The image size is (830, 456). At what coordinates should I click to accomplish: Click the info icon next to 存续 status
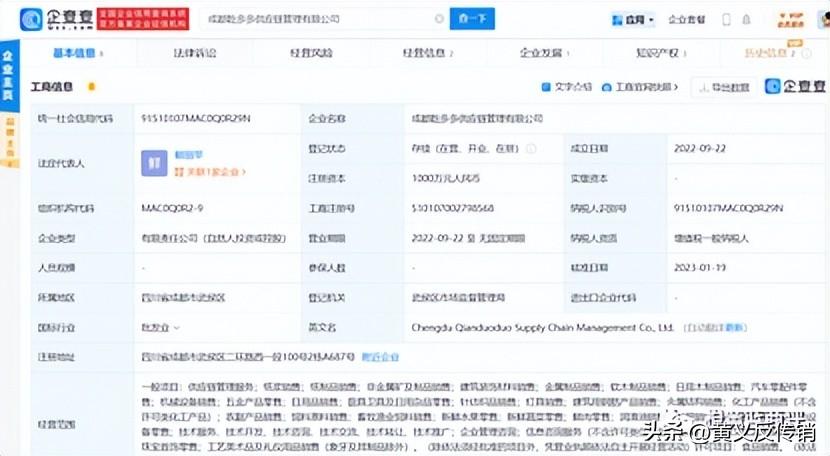coord(531,149)
